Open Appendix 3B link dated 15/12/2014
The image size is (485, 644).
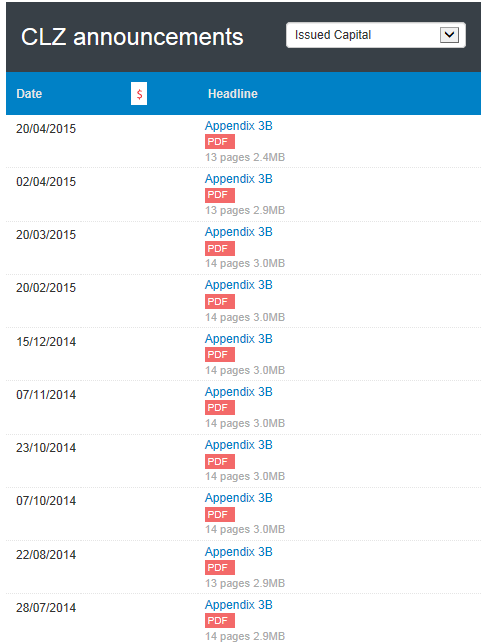pos(239,339)
